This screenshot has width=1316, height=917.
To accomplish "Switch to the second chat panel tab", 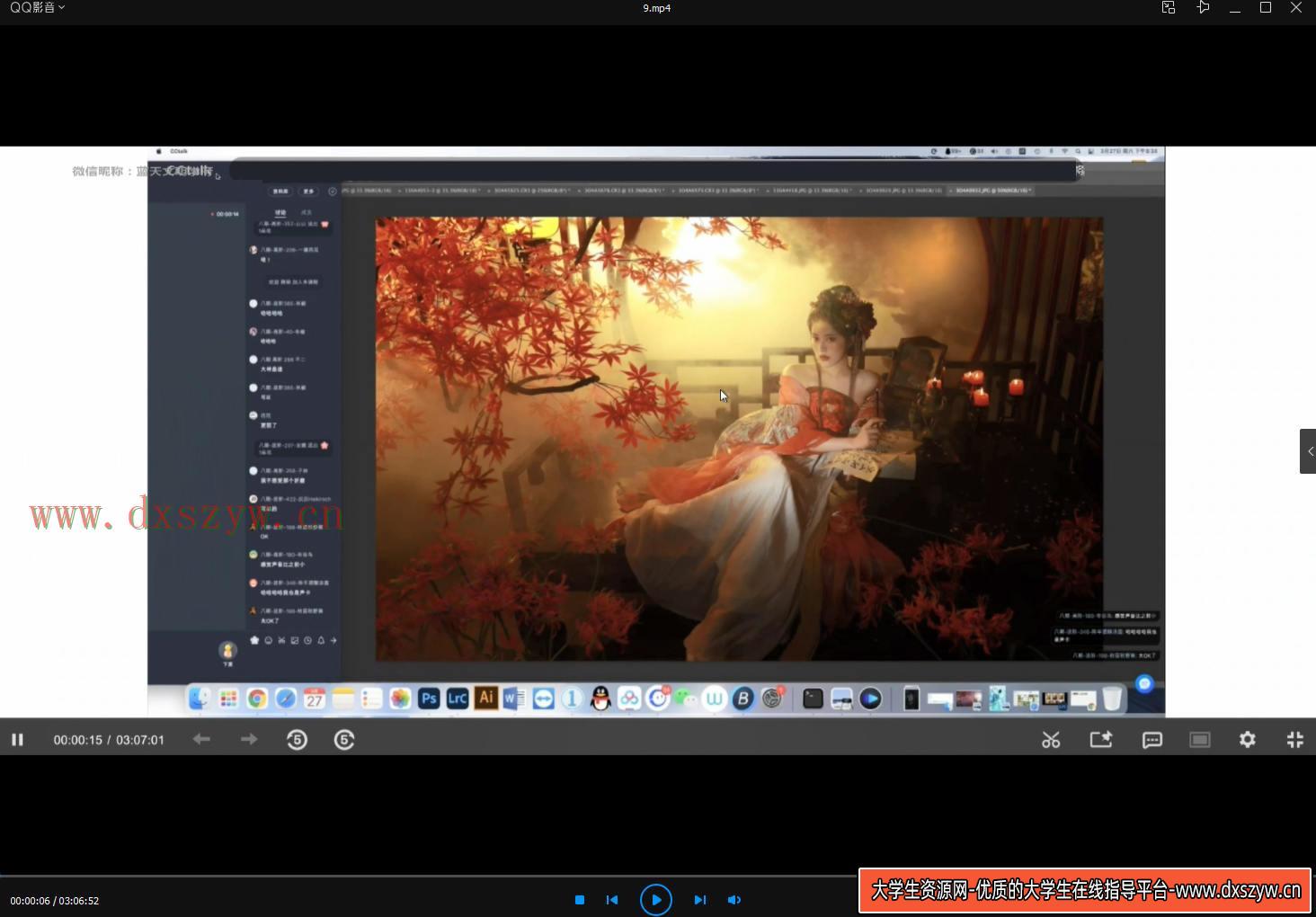I will point(307,213).
